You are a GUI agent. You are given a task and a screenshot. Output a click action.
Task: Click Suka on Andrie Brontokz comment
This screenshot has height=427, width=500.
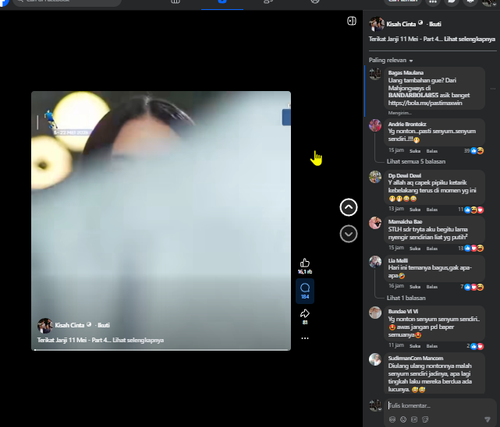tap(415, 151)
